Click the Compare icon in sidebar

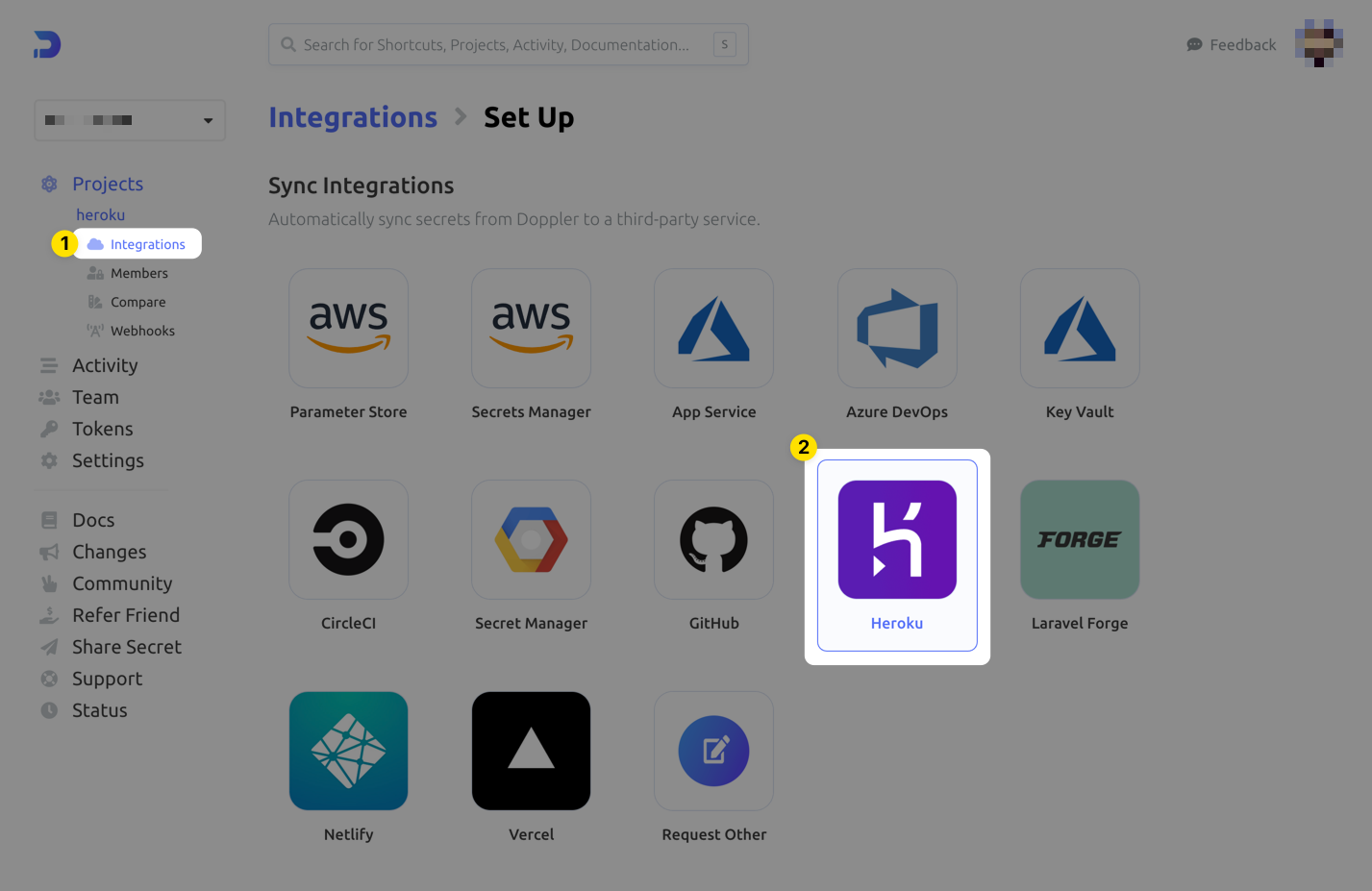tap(95, 302)
